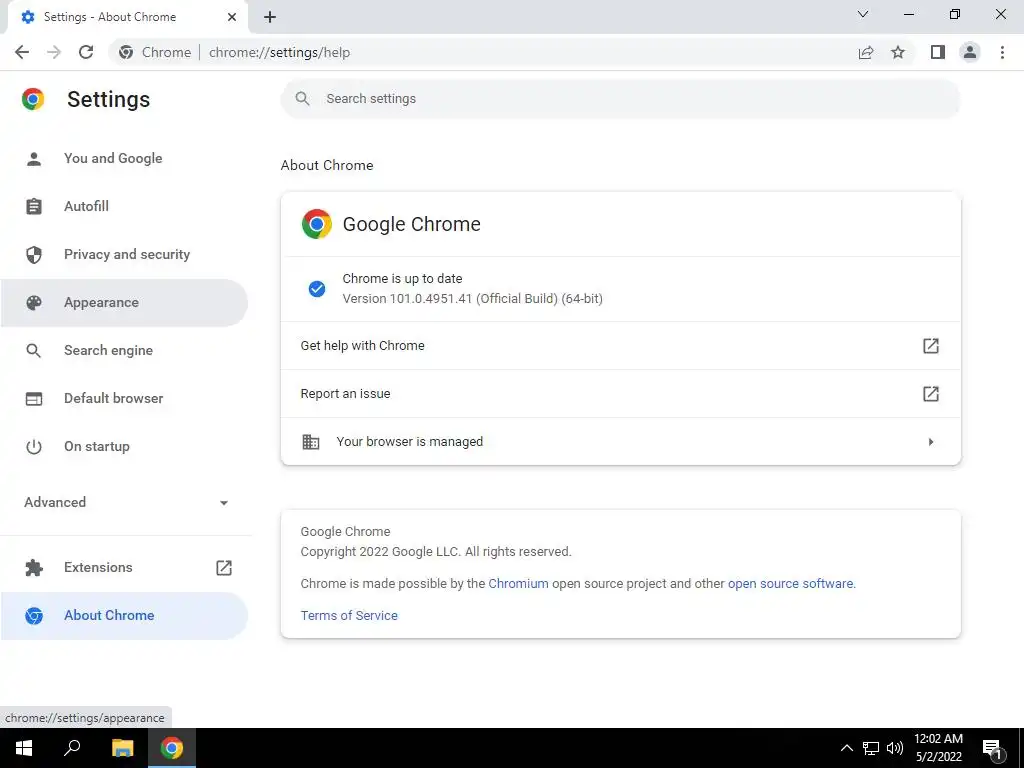
Task: Open the notification center icon
Action: (993, 748)
